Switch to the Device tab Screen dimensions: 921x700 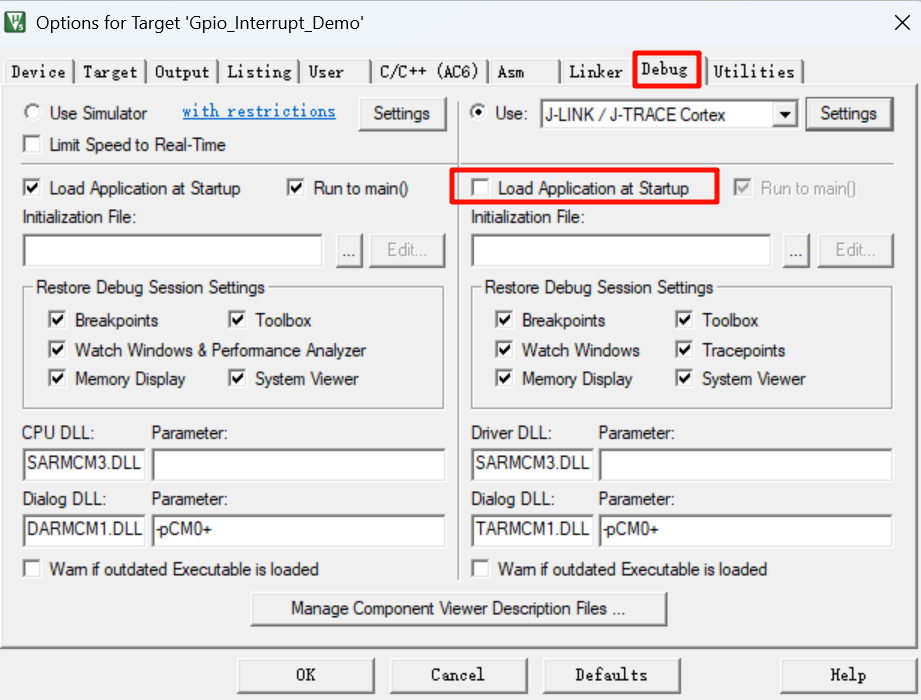[x=38, y=72]
